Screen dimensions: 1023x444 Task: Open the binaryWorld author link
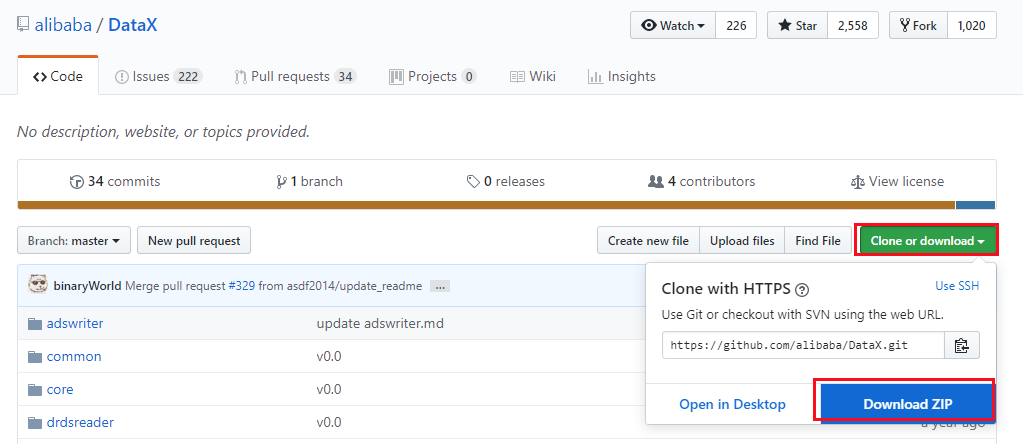coord(87,286)
